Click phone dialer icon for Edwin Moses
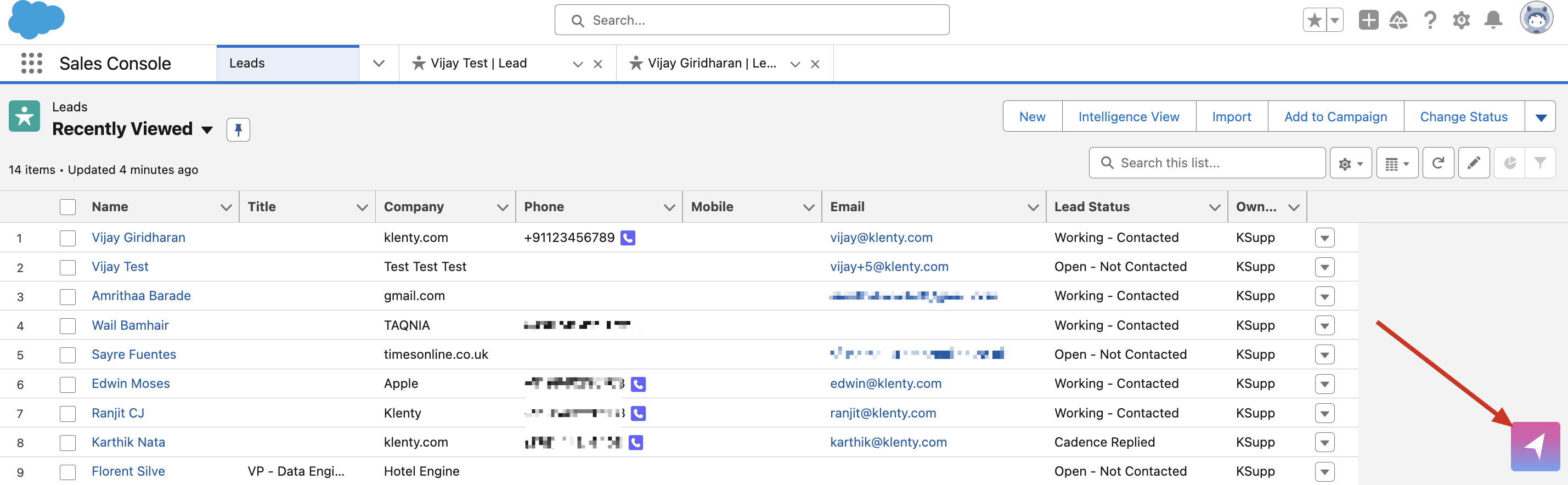This screenshot has width=1568, height=485. pos(638,384)
